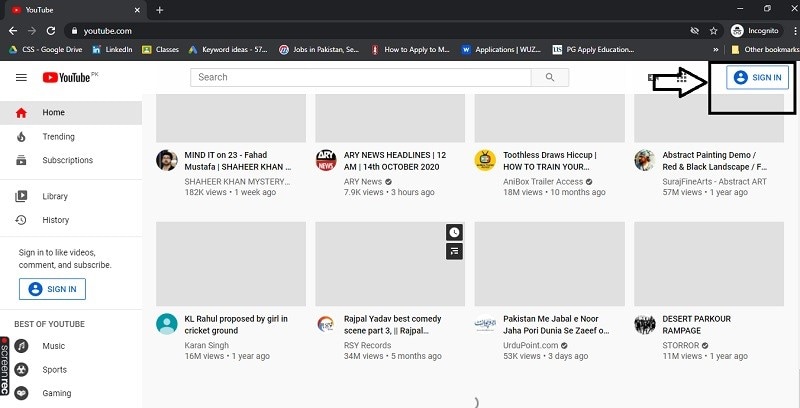Click UrduPoint.com channel avatar
This screenshot has width=800, height=408.
pyautogui.click(x=485, y=324)
